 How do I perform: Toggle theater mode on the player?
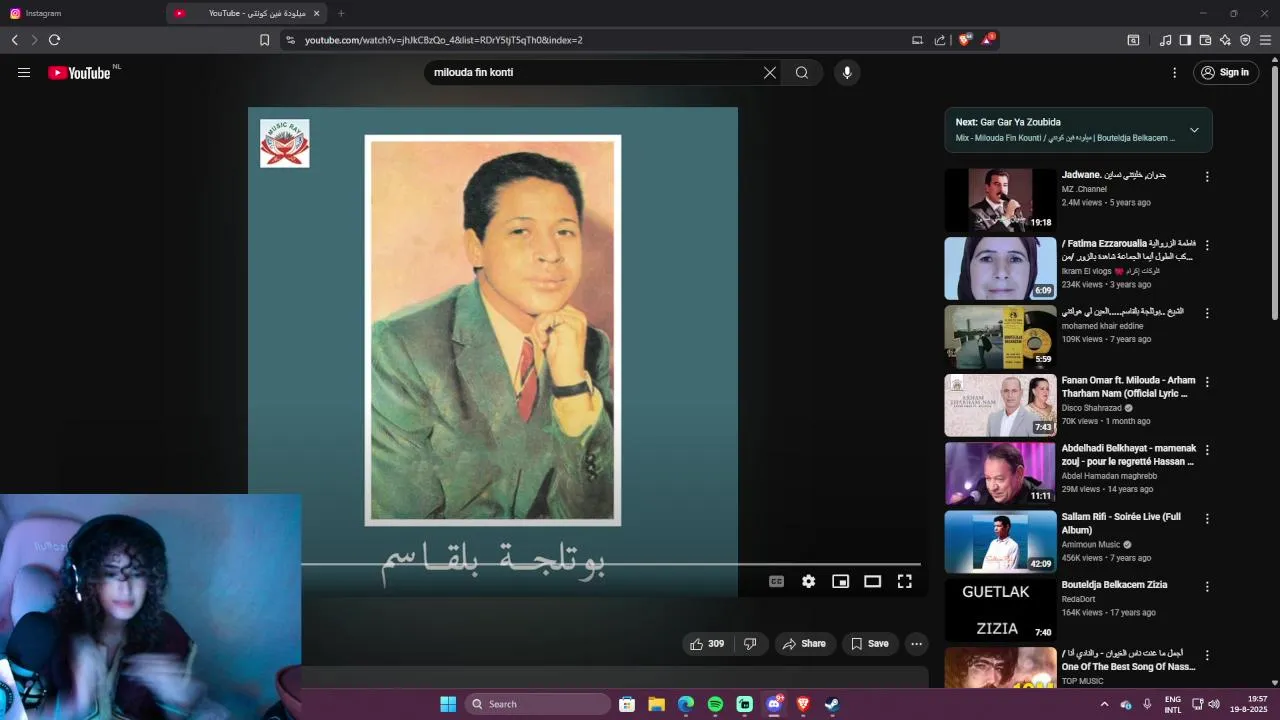tap(872, 581)
